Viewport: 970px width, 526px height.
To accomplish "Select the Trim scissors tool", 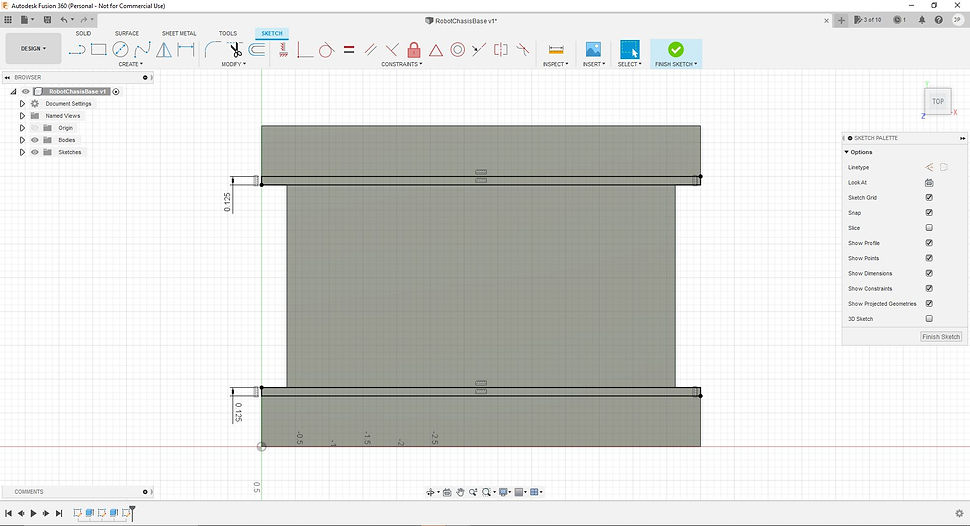I will (235, 50).
